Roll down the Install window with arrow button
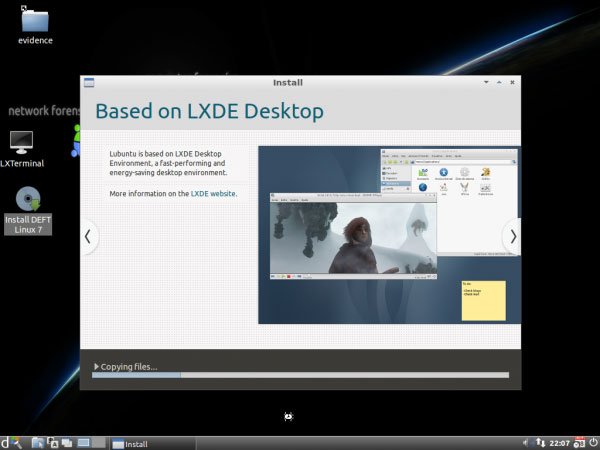Screen dimensions: 600x450 [x=486, y=82]
